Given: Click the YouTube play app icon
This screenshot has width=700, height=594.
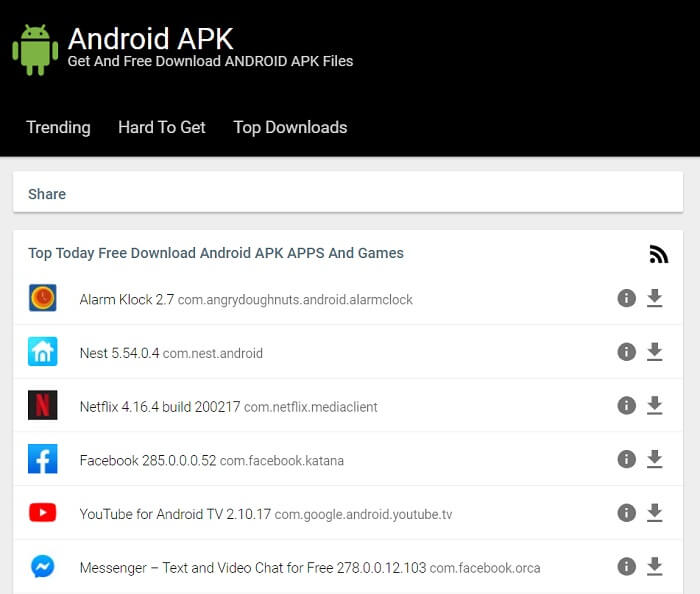Looking at the screenshot, I should [42, 512].
